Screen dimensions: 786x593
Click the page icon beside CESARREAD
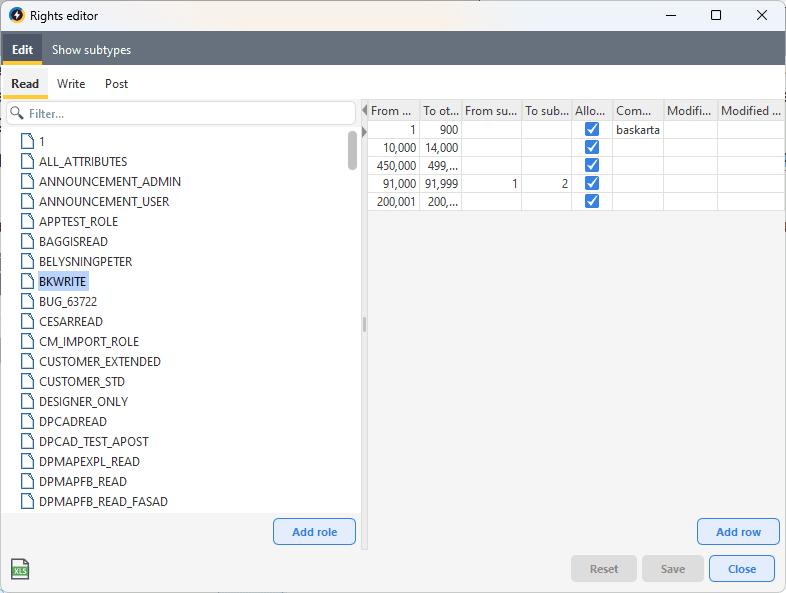(28, 322)
